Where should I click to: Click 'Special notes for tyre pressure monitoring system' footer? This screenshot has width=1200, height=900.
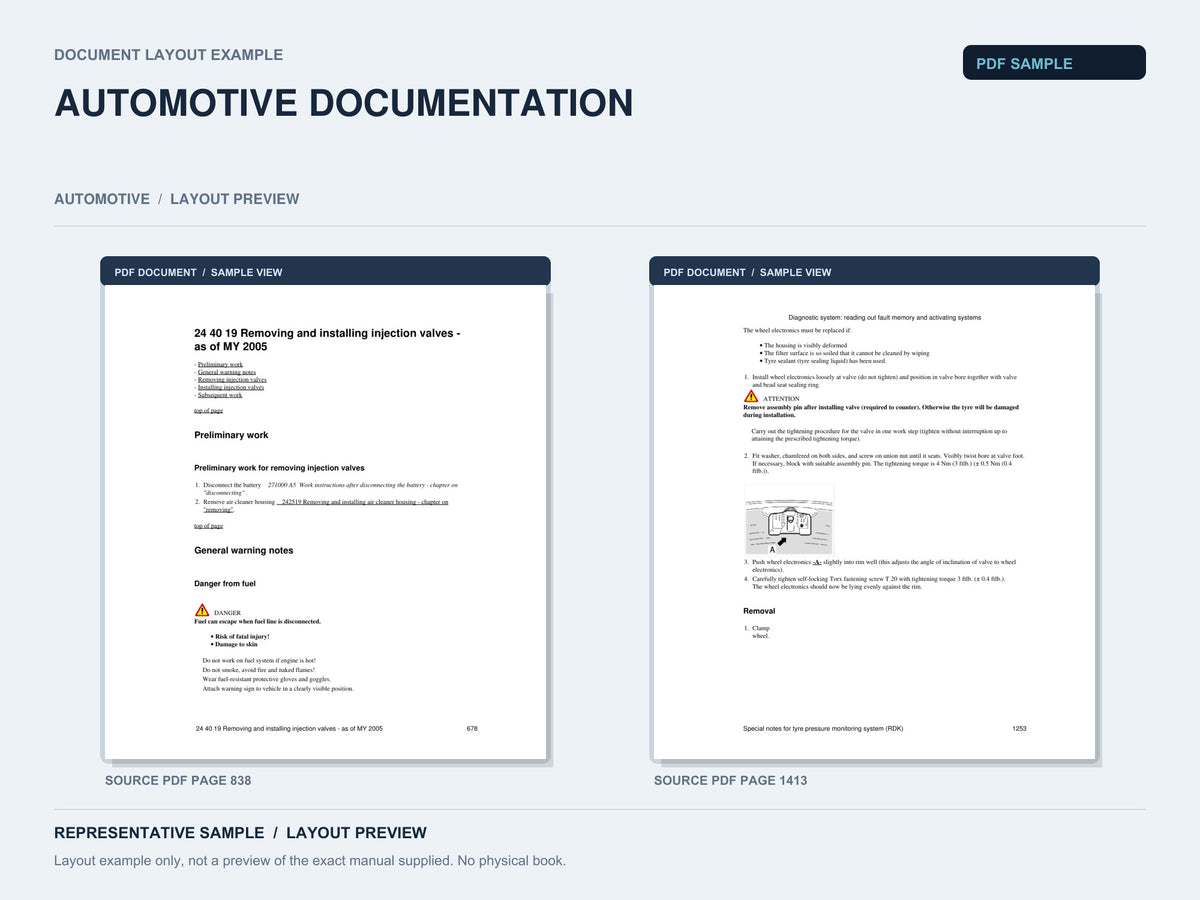click(x=823, y=728)
